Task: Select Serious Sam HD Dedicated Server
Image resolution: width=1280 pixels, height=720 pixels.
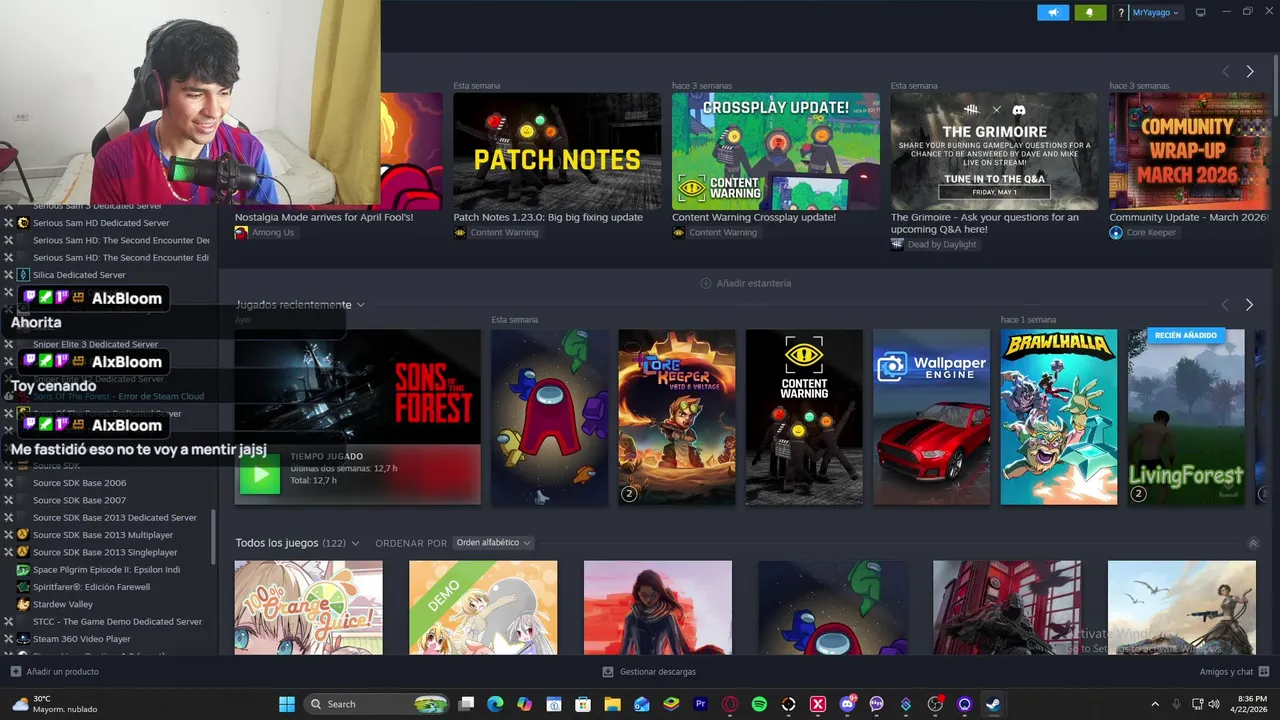Action: click(x=101, y=223)
